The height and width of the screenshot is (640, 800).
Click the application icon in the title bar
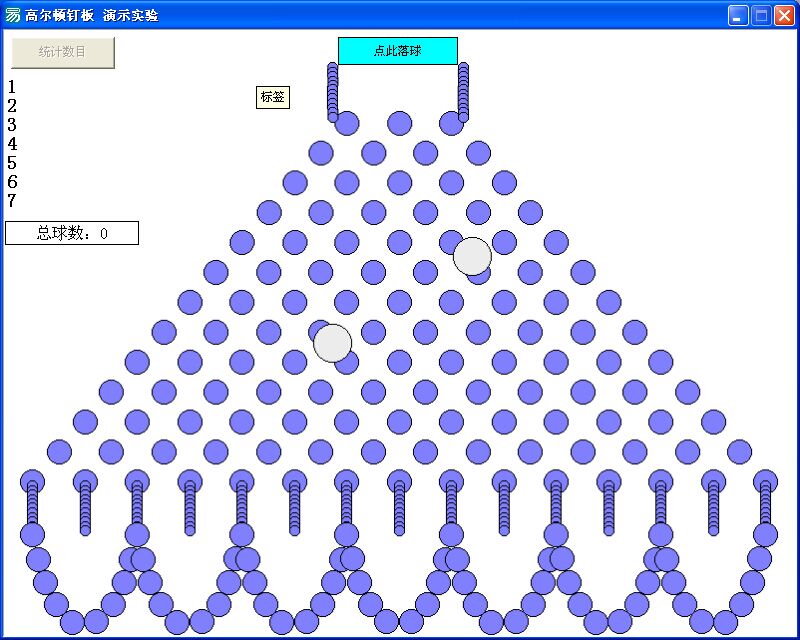tap(12, 15)
